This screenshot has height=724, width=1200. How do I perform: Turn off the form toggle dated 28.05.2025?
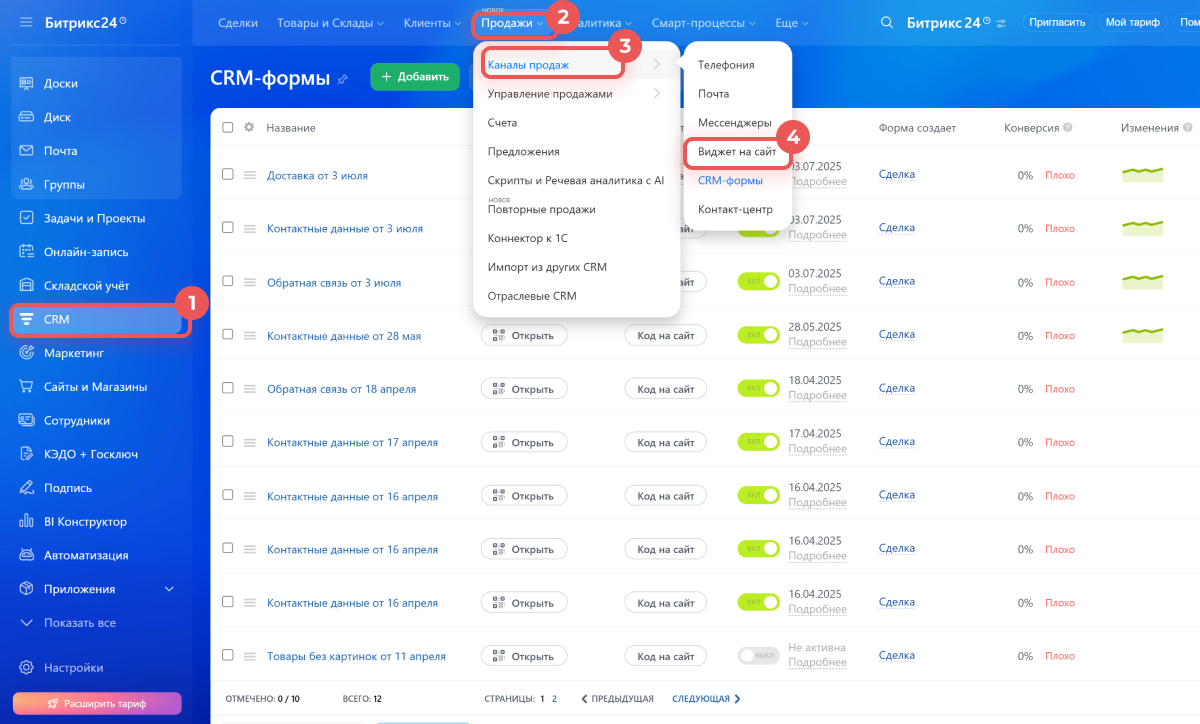758,335
